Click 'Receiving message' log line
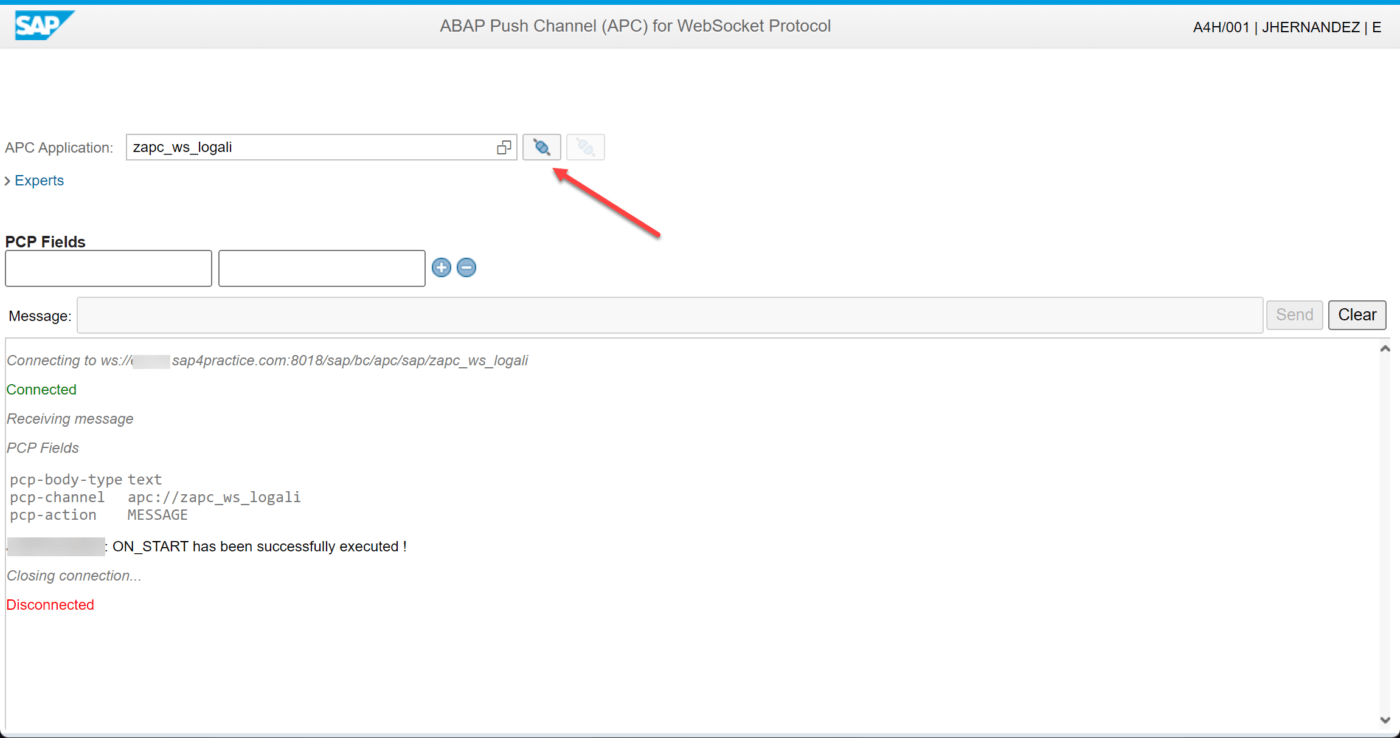This screenshot has height=738, width=1400. pos(70,419)
